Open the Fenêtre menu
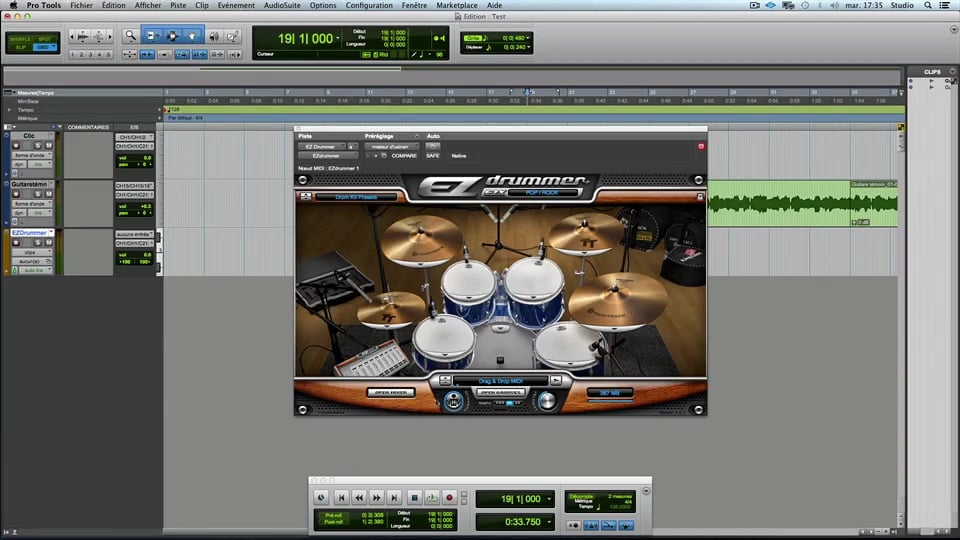 (x=414, y=5)
